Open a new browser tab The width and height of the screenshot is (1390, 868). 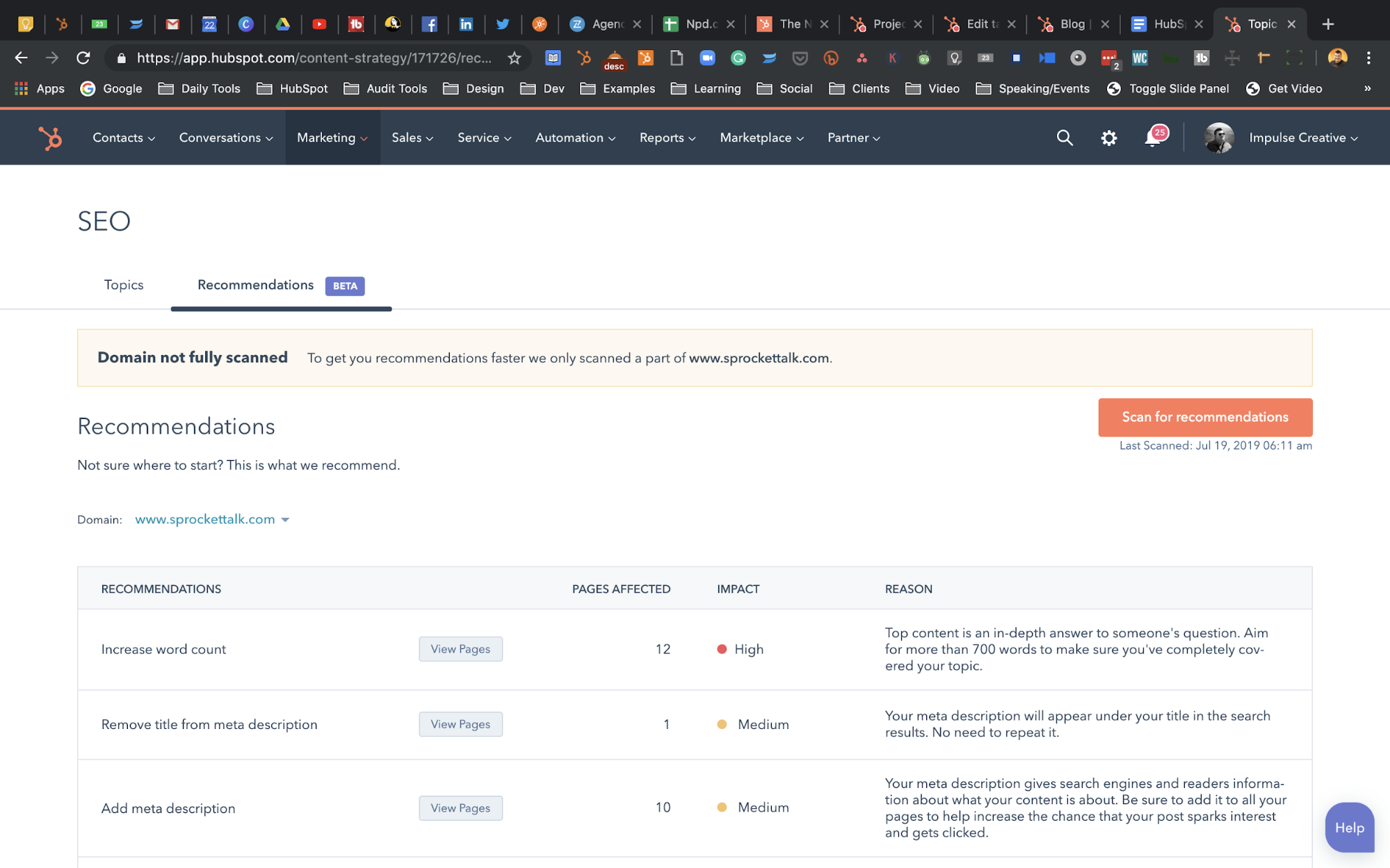(x=1327, y=24)
